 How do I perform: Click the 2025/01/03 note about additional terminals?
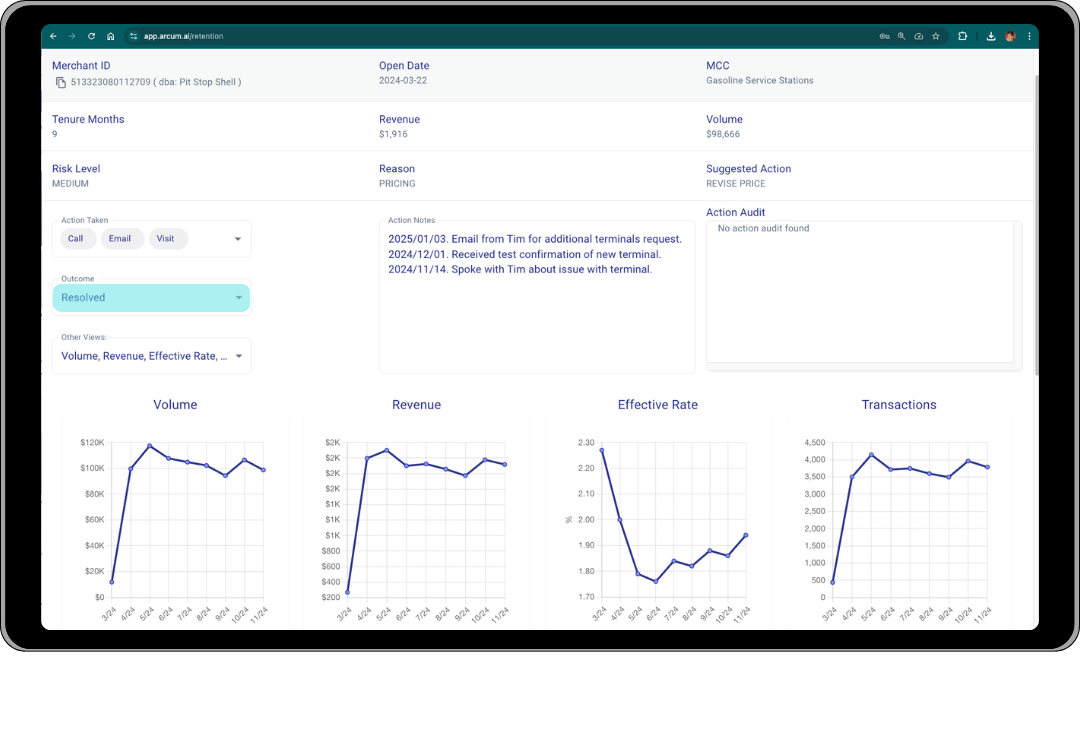pos(534,239)
